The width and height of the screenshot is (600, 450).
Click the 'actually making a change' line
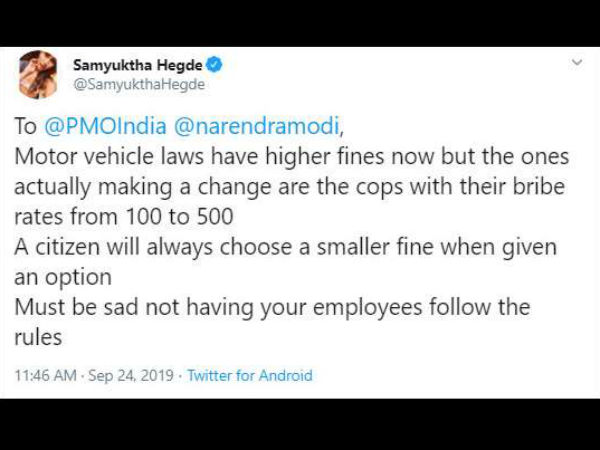[x=289, y=187]
